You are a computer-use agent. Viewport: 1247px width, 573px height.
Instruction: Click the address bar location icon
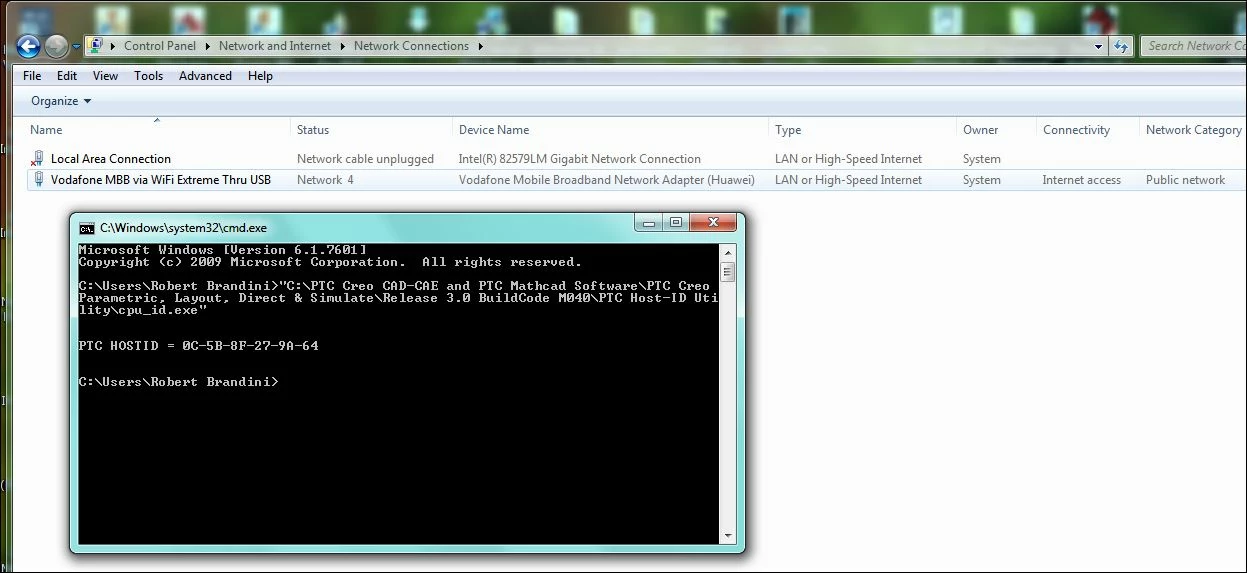pyautogui.click(x=95, y=46)
